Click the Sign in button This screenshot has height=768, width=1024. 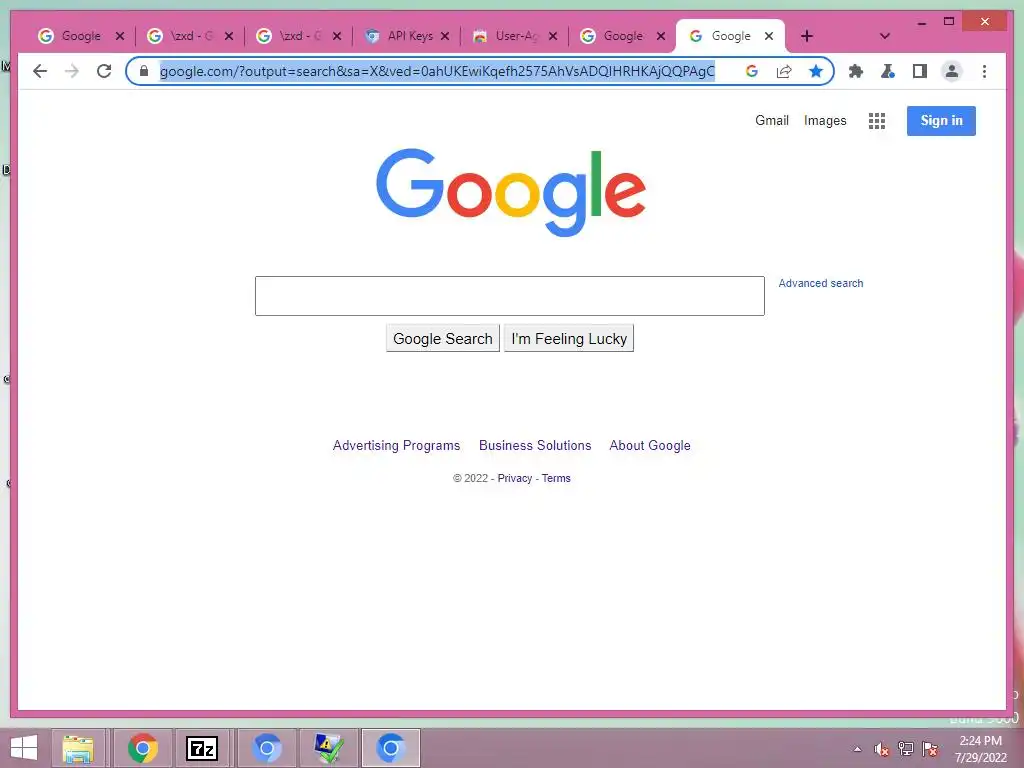pos(941,121)
